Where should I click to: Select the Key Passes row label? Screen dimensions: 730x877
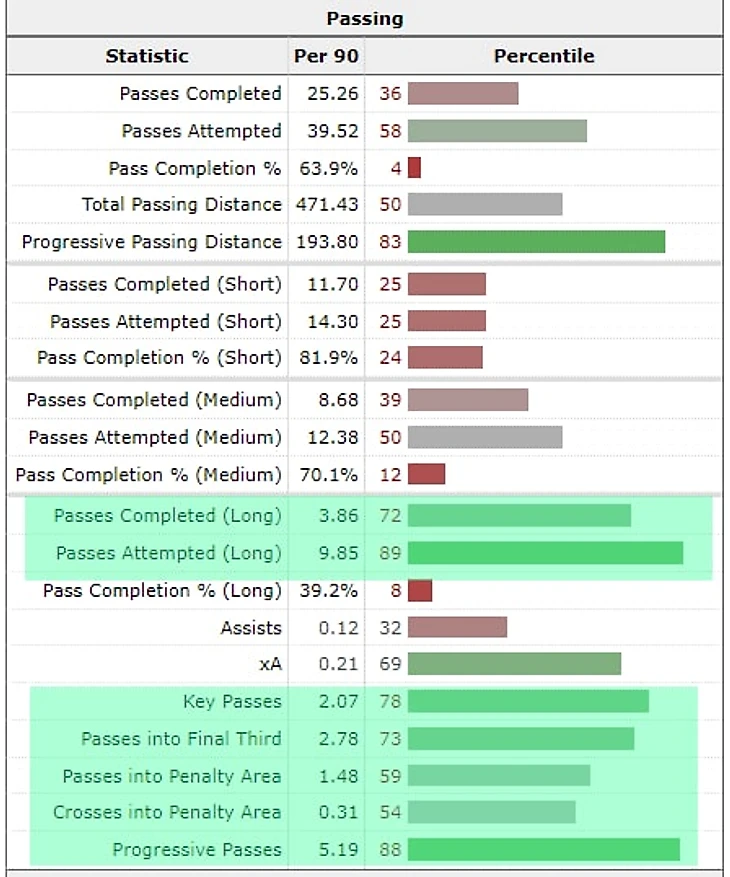[232, 702]
